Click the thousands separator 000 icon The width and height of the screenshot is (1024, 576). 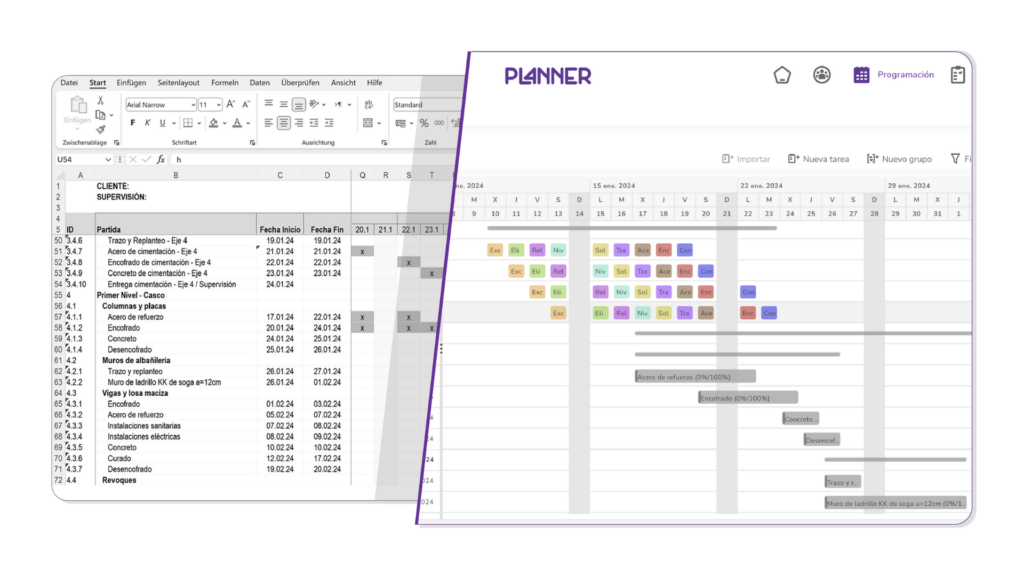point(440,123)
